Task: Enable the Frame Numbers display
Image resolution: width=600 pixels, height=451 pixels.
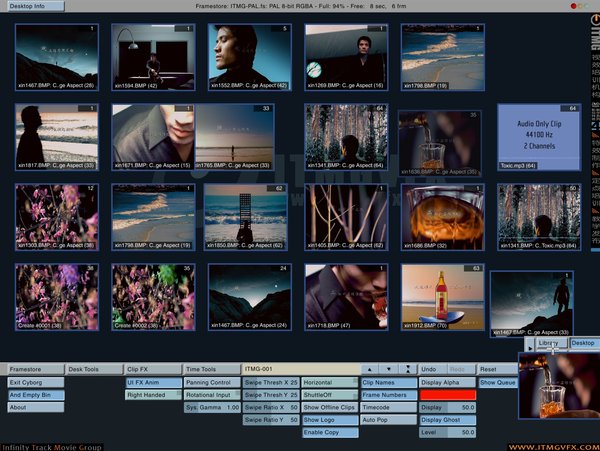Action: coord(388,395)
